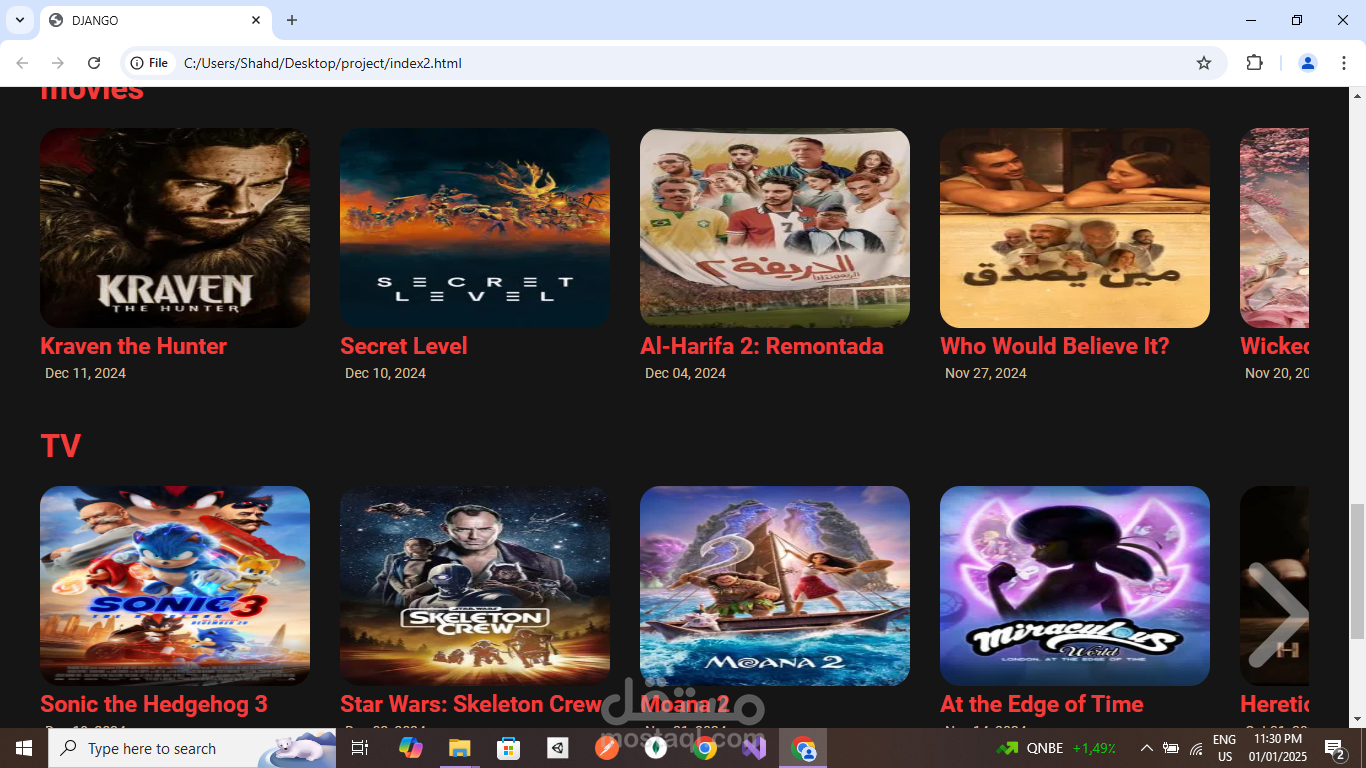Advance the TV carousel with right chevron
The image size is (1366, 768).
click(x=1278, y=614)
